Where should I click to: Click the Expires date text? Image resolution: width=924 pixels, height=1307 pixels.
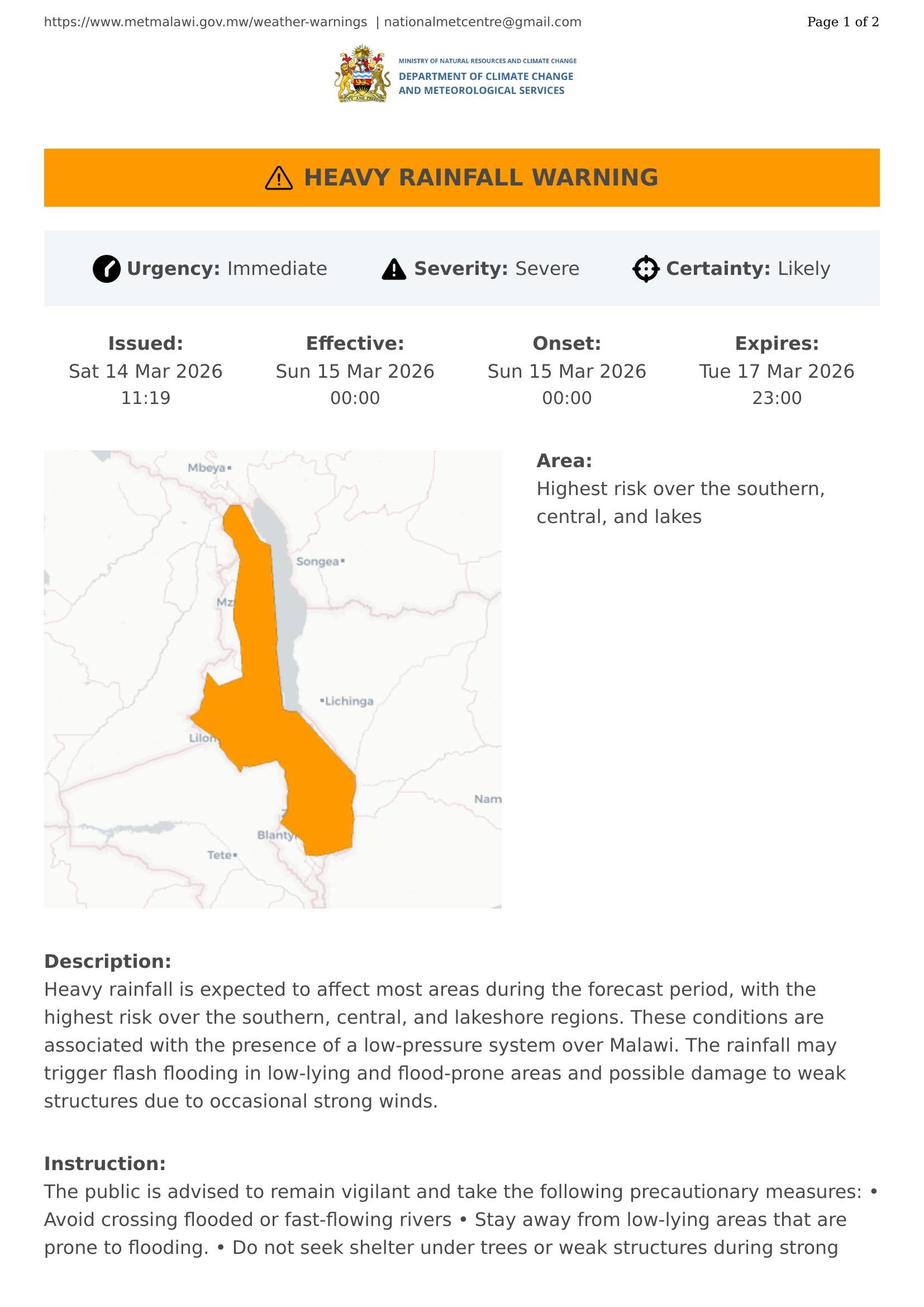coord(777,371)
